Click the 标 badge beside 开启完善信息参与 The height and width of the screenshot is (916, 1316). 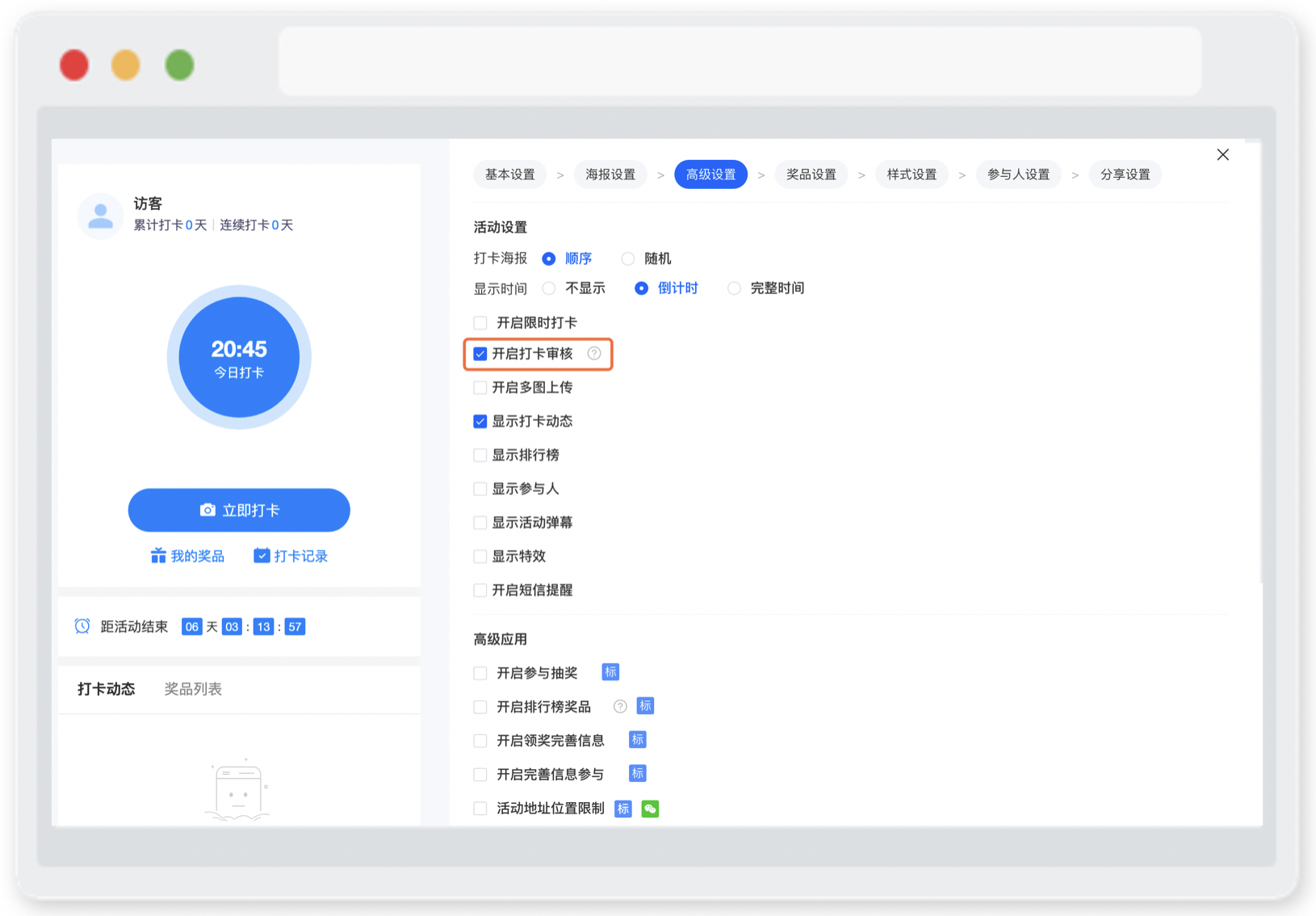[x=637, y=774]
